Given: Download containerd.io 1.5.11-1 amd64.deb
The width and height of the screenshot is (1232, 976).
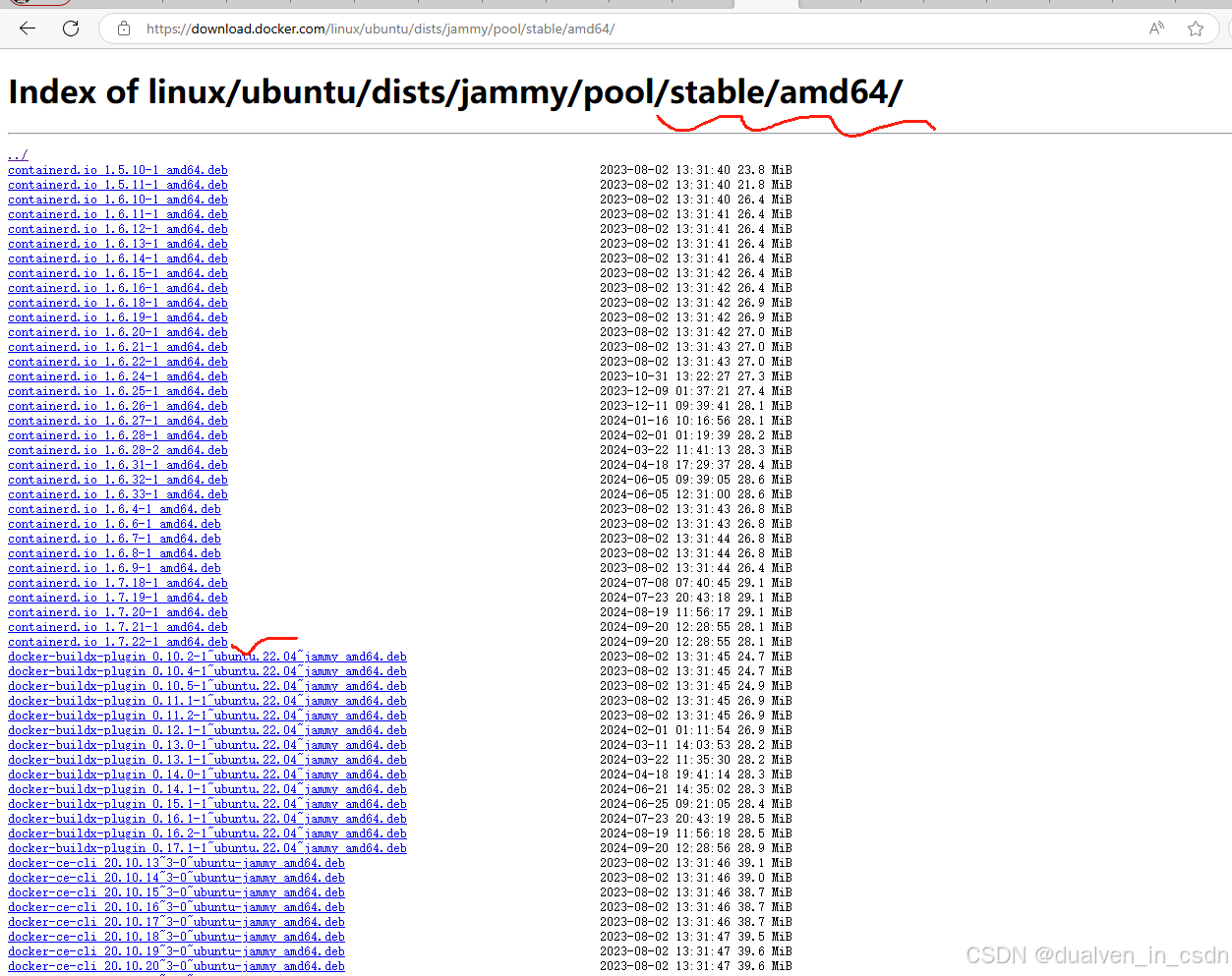Looking at the screenshot, I should pos(118,185).
